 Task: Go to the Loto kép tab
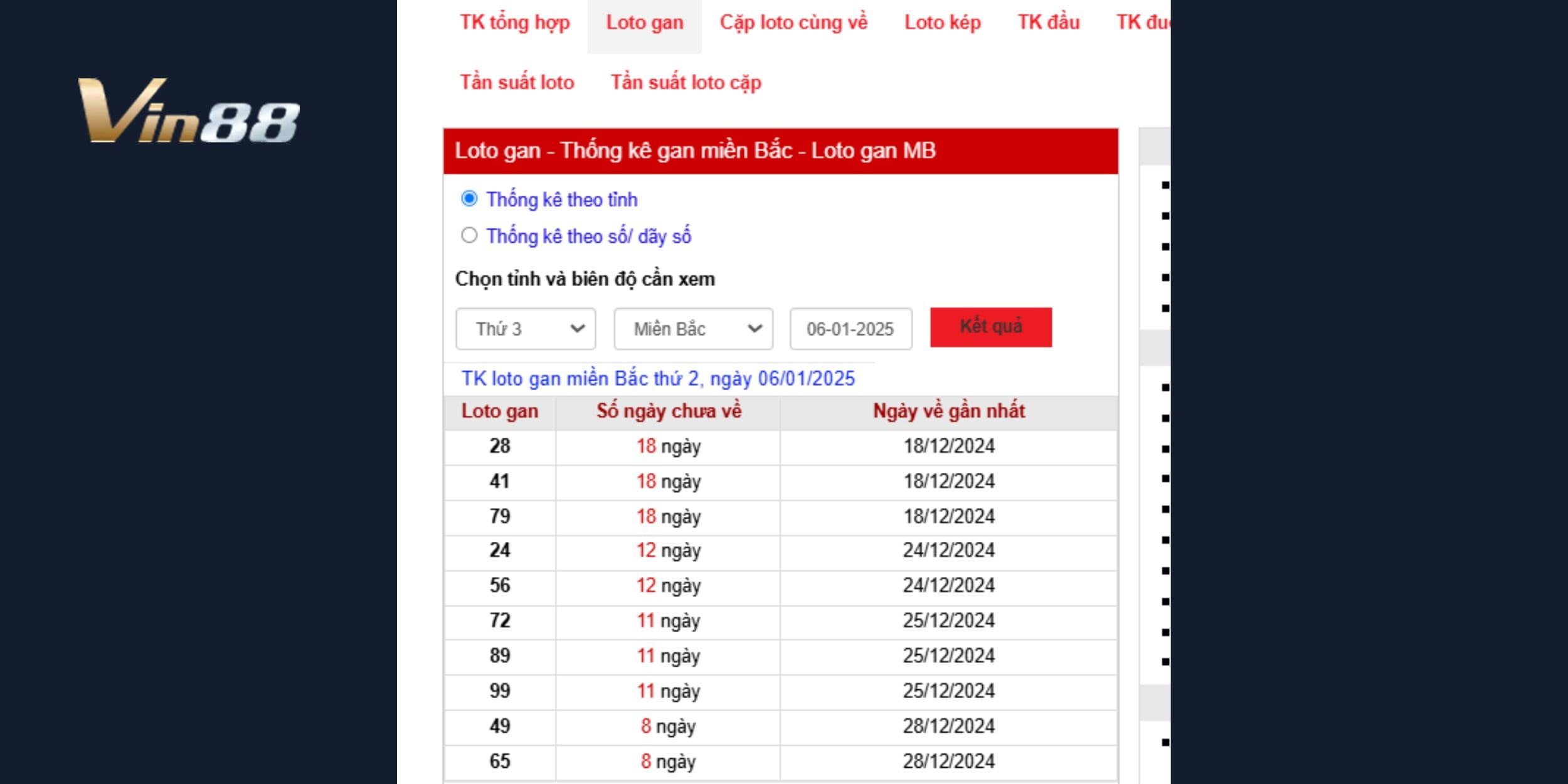pos(943,23)
